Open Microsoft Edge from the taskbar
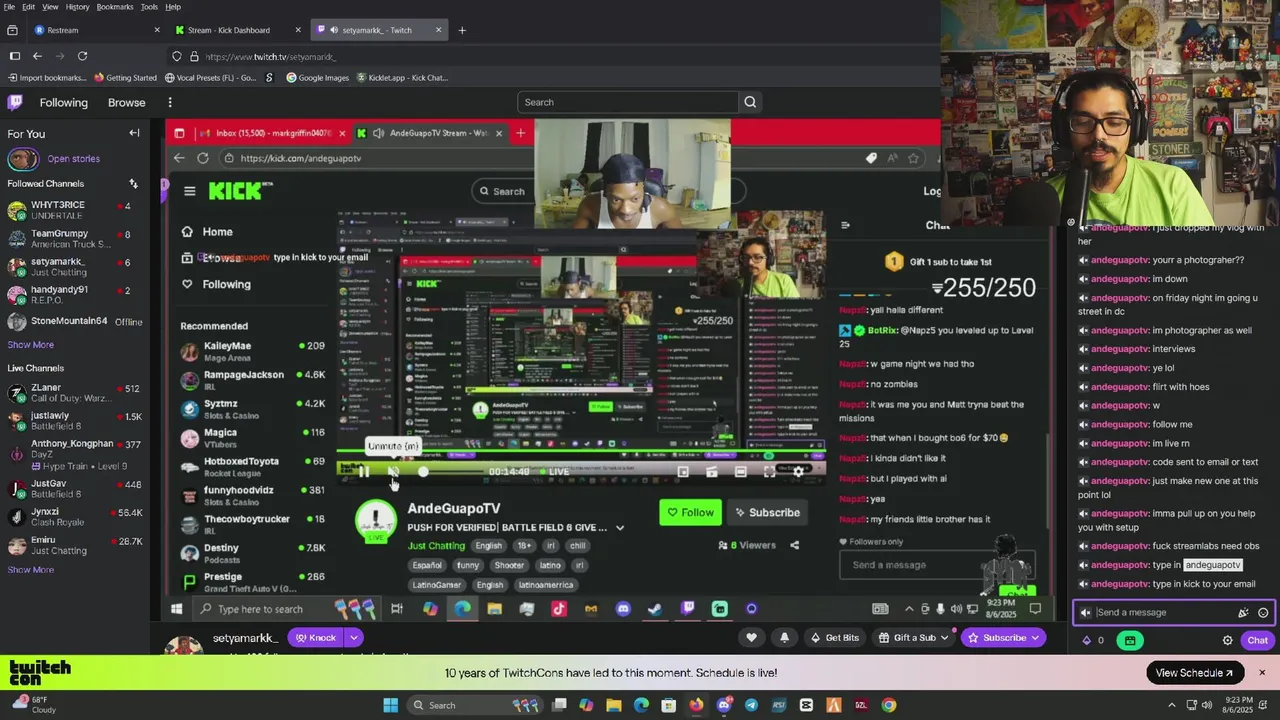 click(x=641, y=705)
